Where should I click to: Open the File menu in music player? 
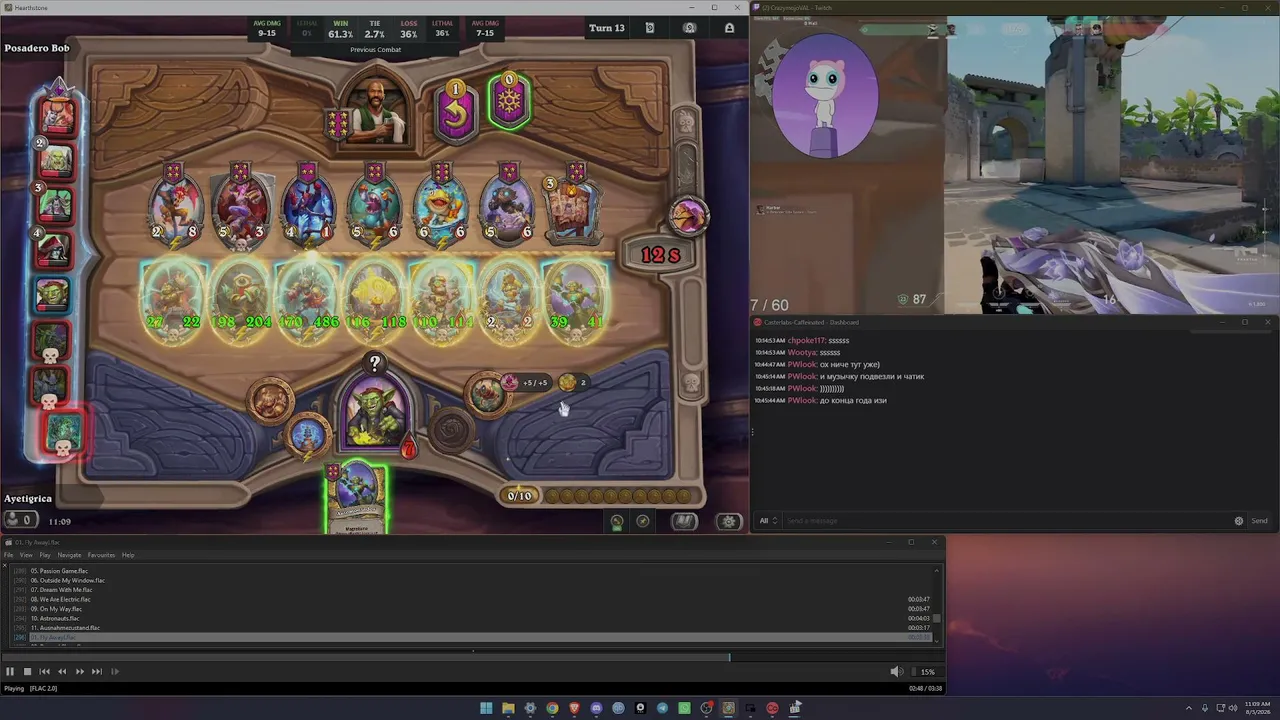(9, 555)
